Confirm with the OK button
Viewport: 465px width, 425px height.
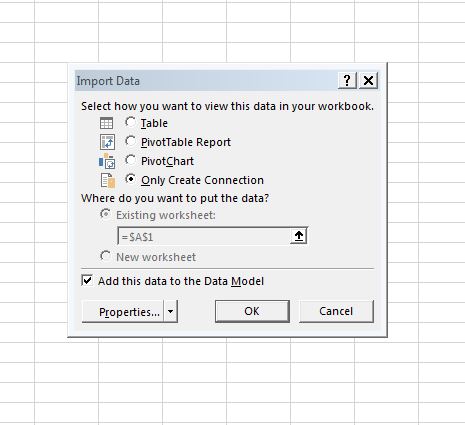(x=252, y=311)
